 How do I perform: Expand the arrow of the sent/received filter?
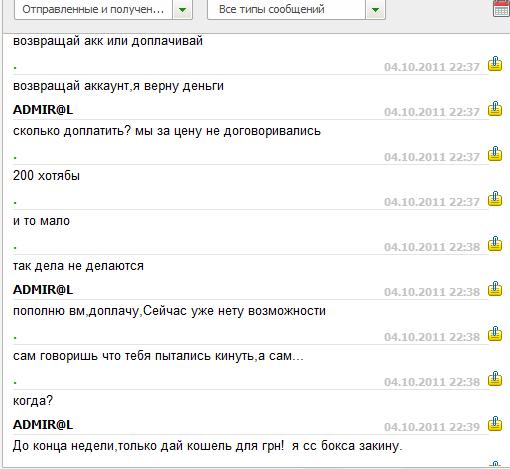182,9
